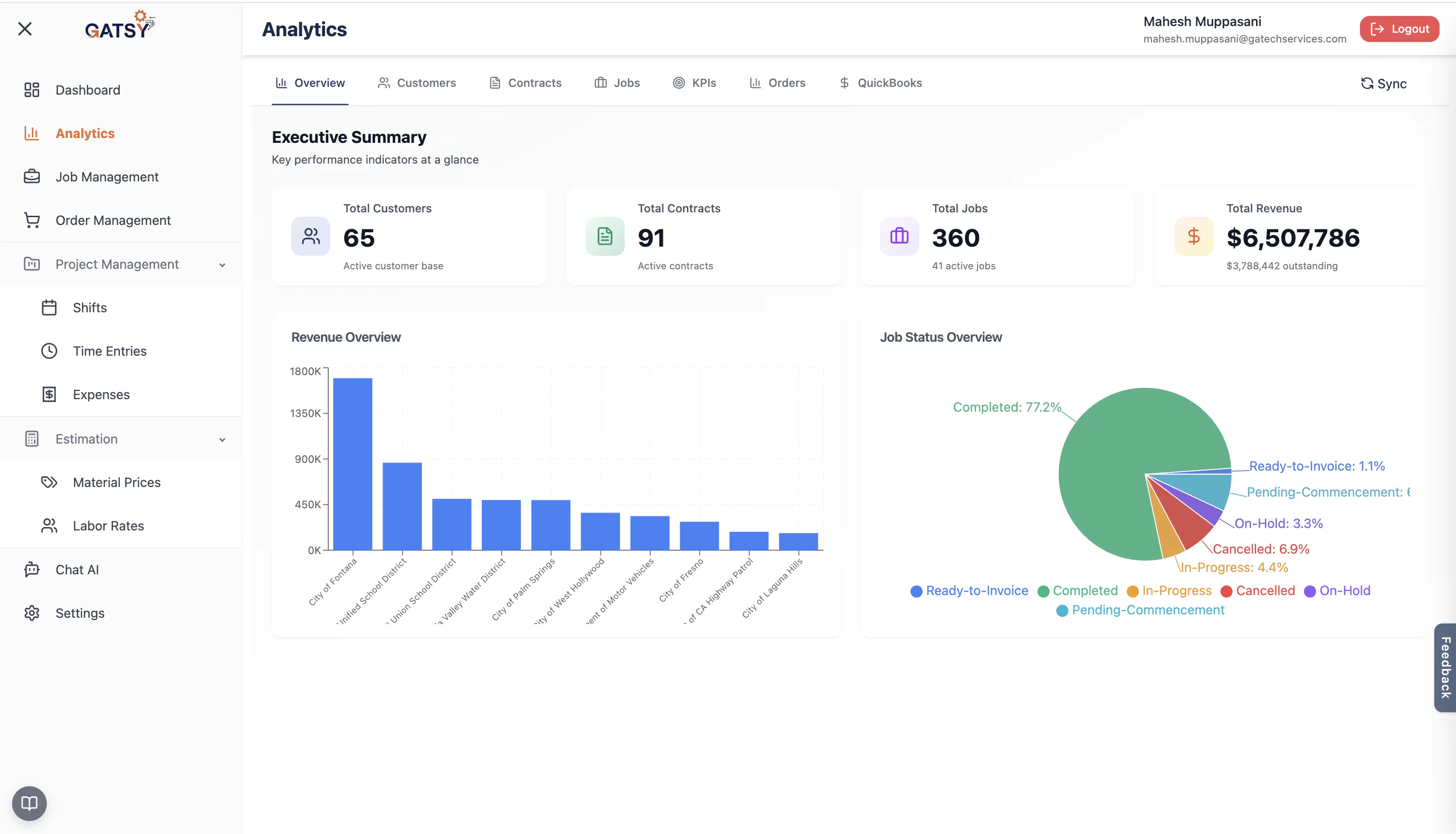
Task: Collapse the Estimation section chevron
Action: 222,440
